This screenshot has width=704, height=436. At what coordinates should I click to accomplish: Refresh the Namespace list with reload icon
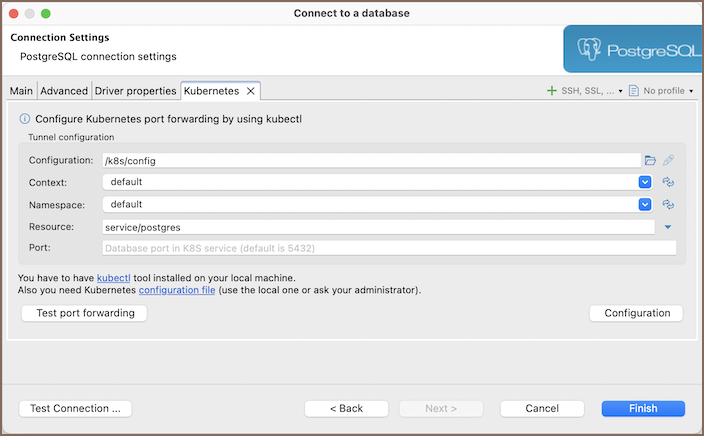pyautogui.click(x=668, y=204)
